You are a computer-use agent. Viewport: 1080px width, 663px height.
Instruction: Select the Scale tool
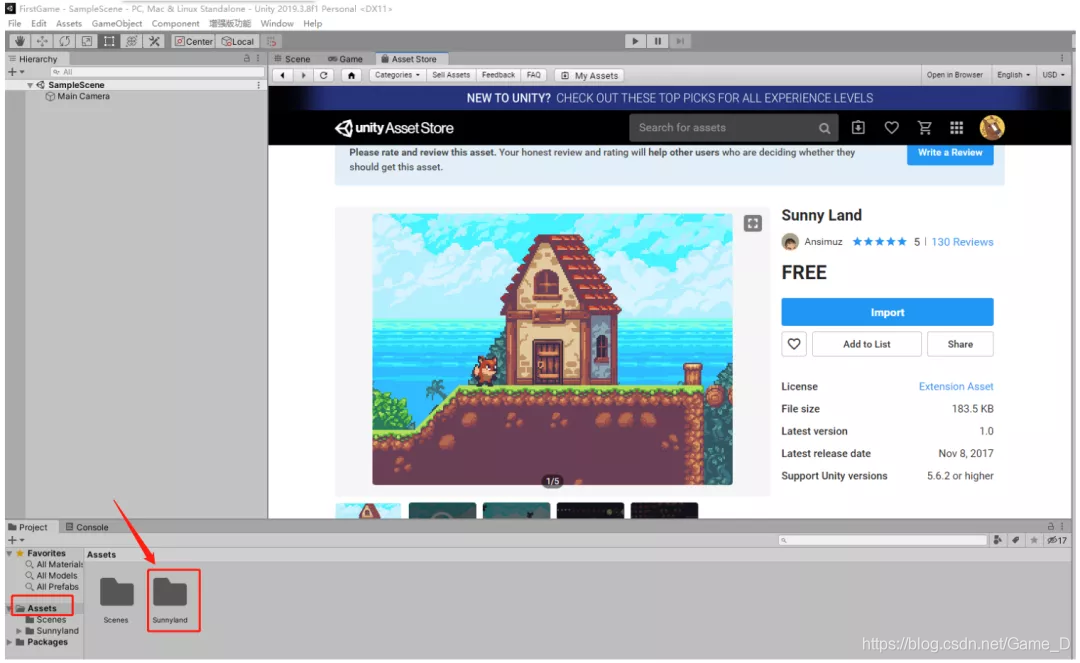coord(87,41)
